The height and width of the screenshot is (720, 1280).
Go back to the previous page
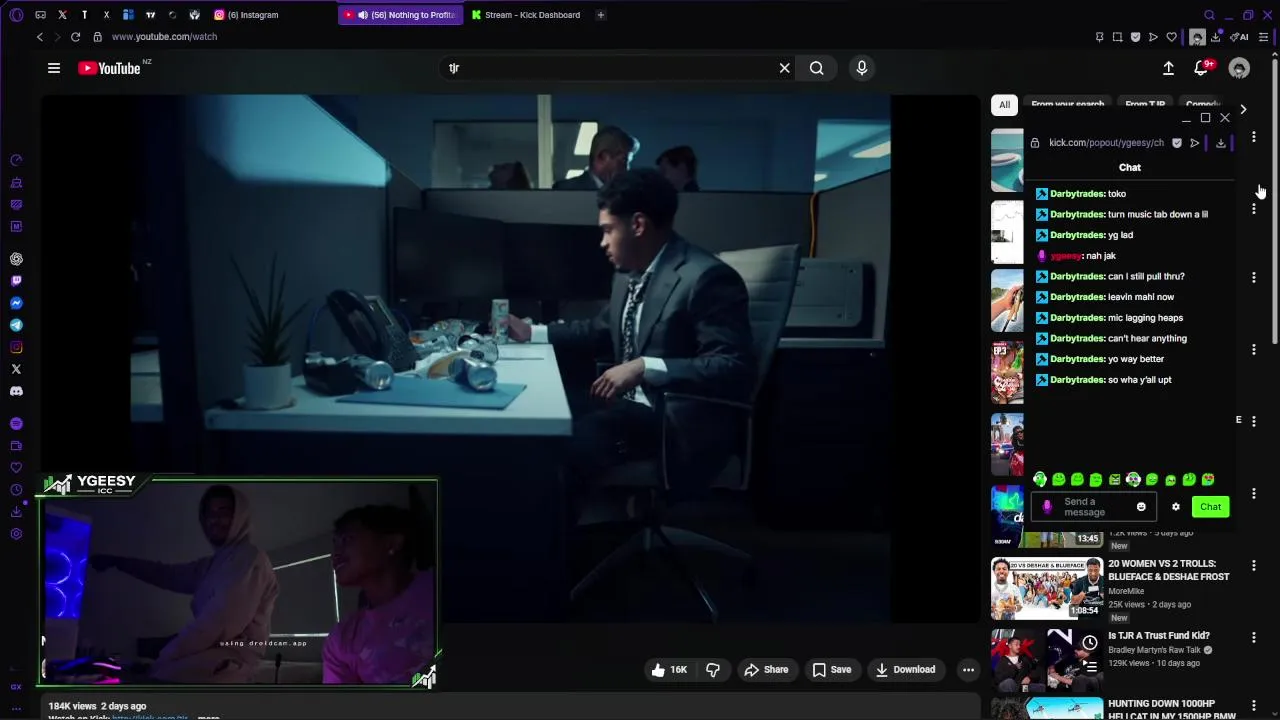[40, 37]
